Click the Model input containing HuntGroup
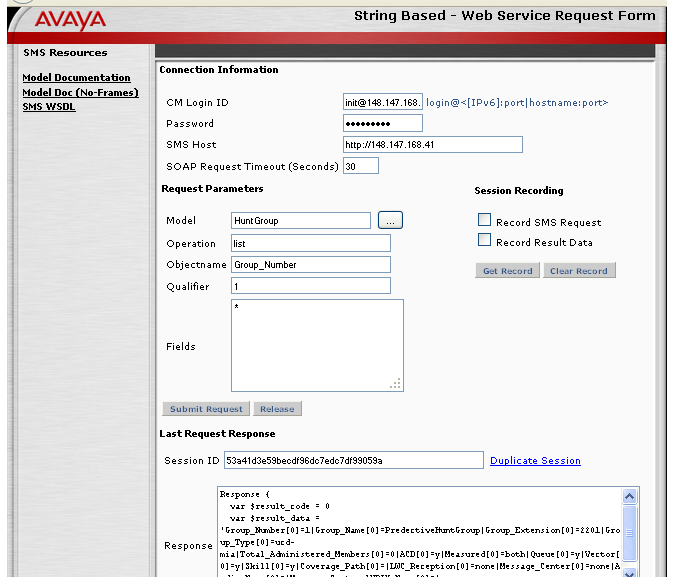686x587 pixels. coord(301,220)
